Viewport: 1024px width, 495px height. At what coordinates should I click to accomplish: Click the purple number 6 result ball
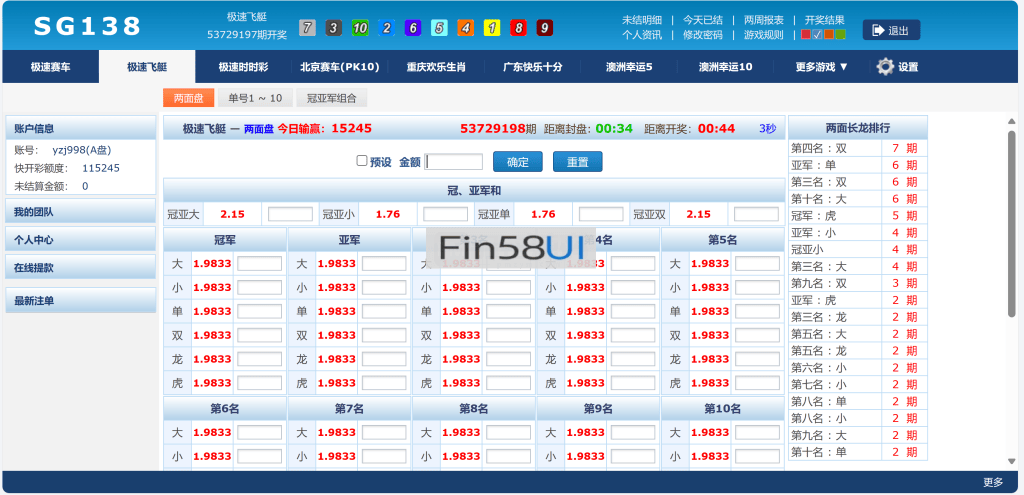point(413,28)
